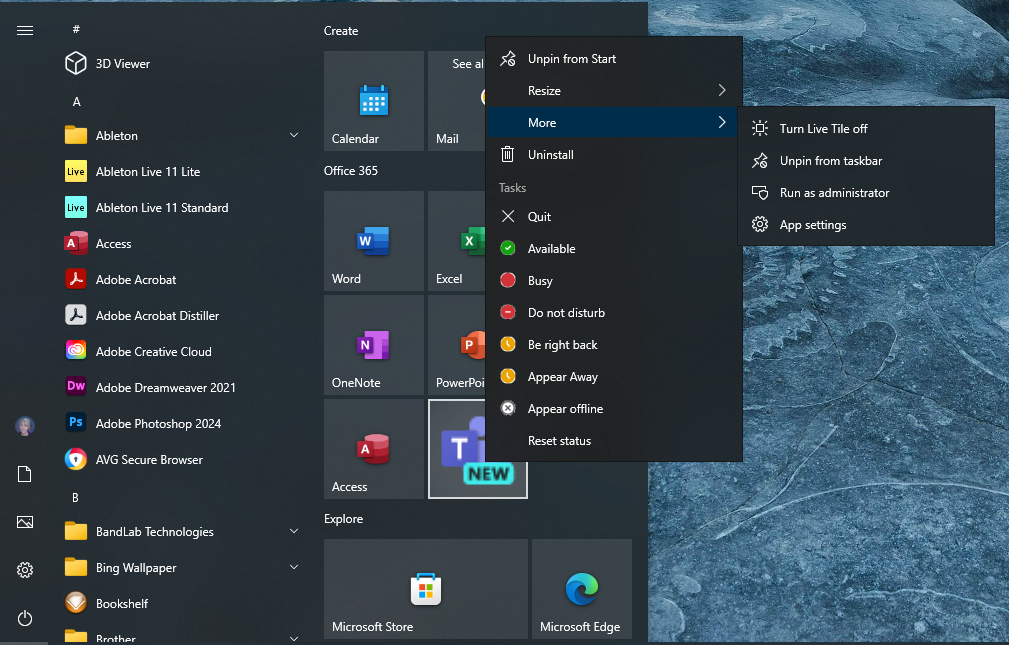Open the OneNote tile
This screenshot has width=1009, height=645.
point(374,345)
